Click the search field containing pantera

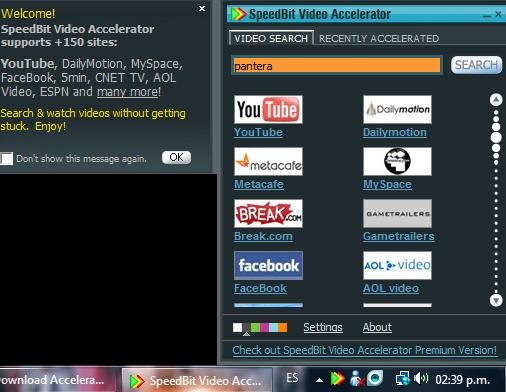pyautogui.click(x=337, y=66)
